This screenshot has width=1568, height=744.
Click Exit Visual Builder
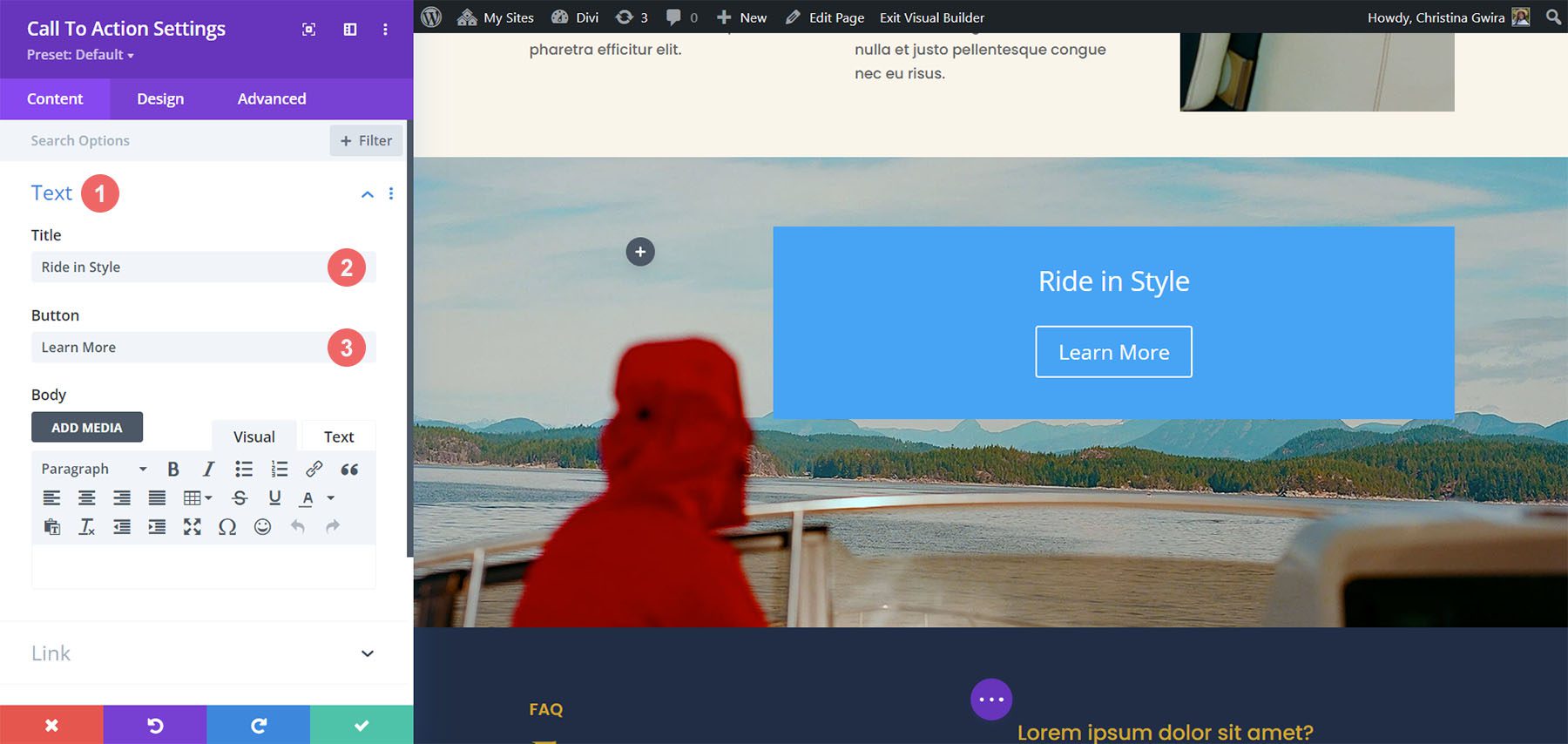pyautogui.click(x=932, y=17)
